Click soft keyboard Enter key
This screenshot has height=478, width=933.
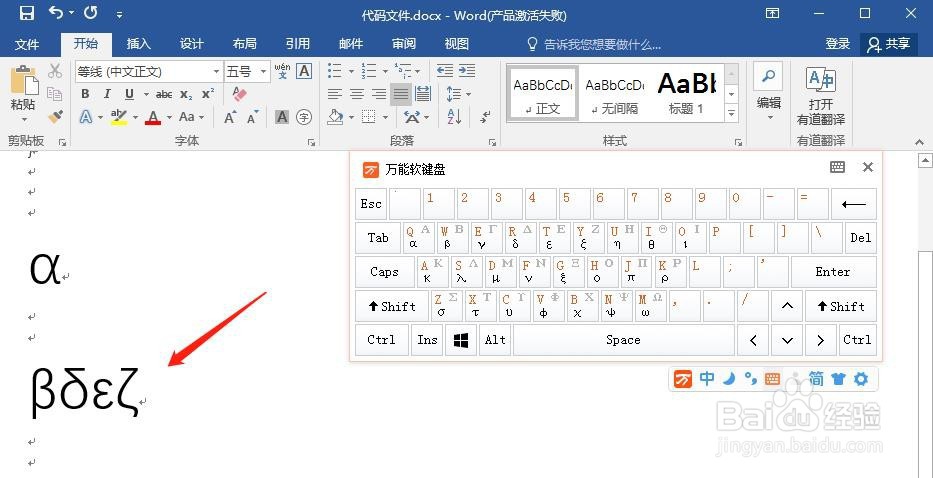click(833, 272)
